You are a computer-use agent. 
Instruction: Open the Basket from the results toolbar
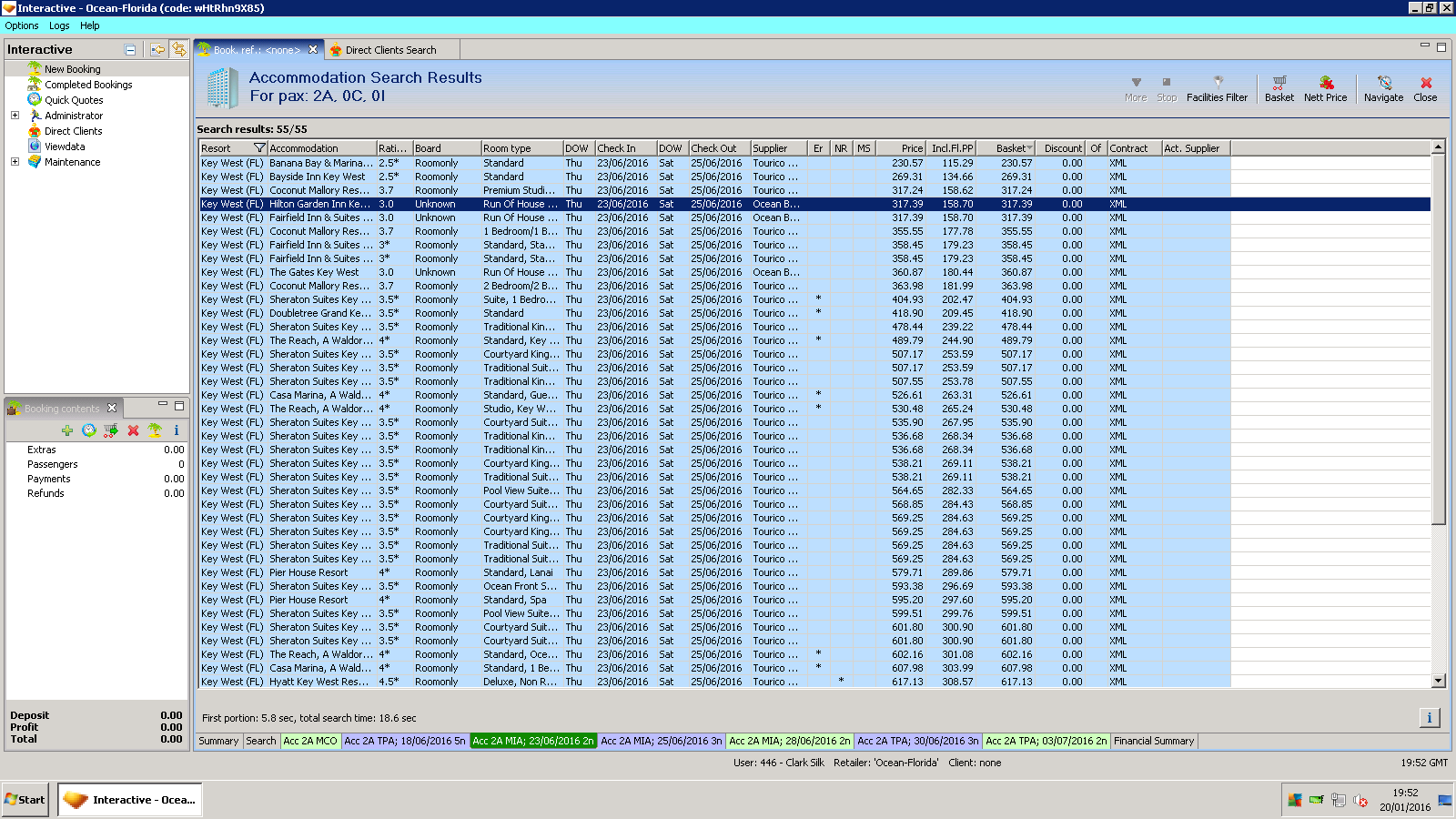pos(1279,88)
